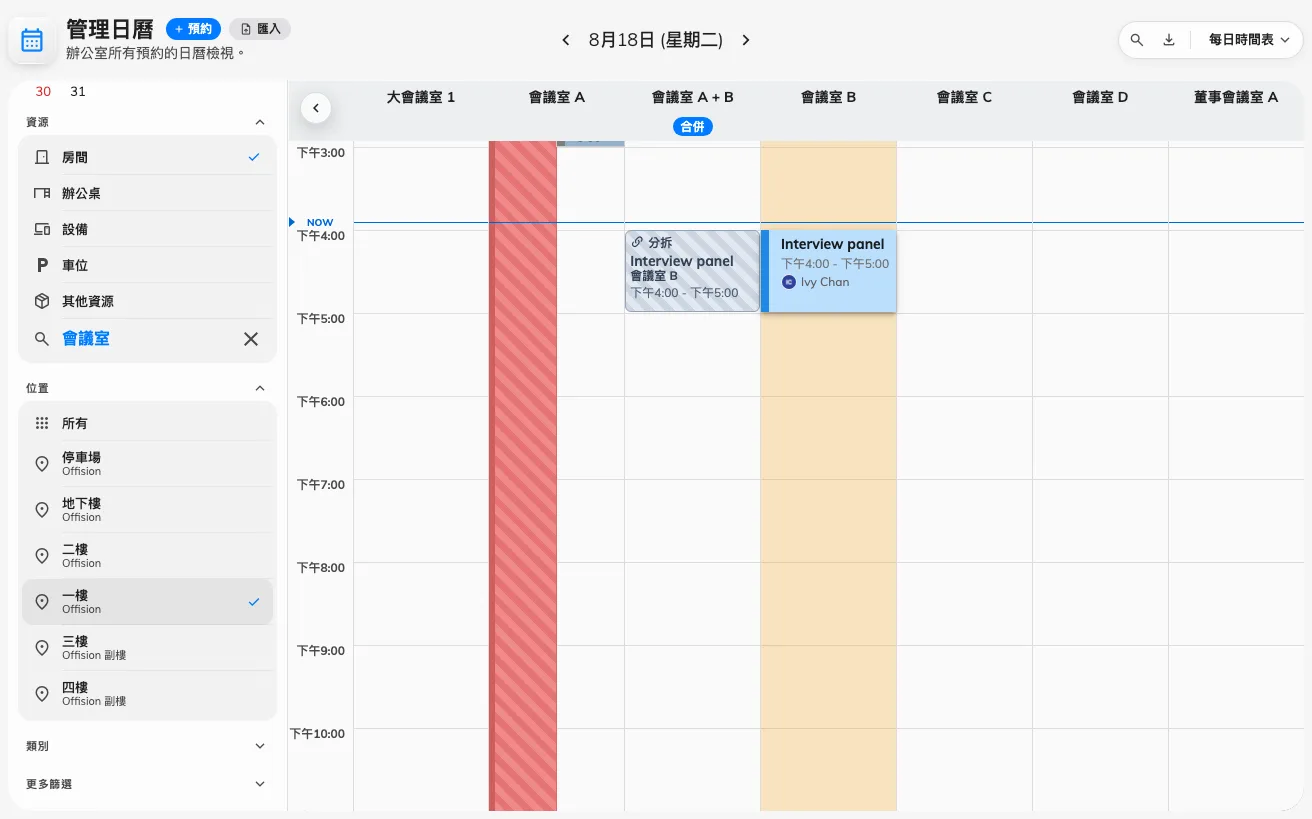
Task: Click the link icon beside 分拆
Action: coord(638,242)
